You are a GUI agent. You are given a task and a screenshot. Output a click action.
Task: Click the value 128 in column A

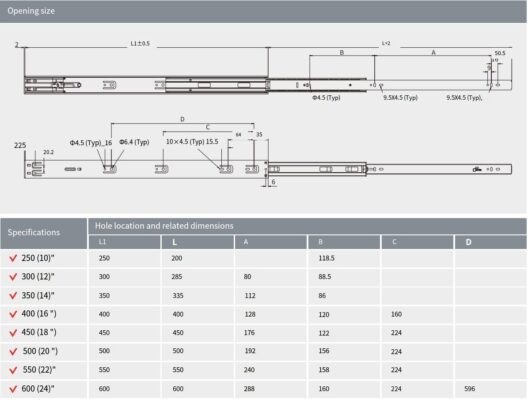coord(250,314)
